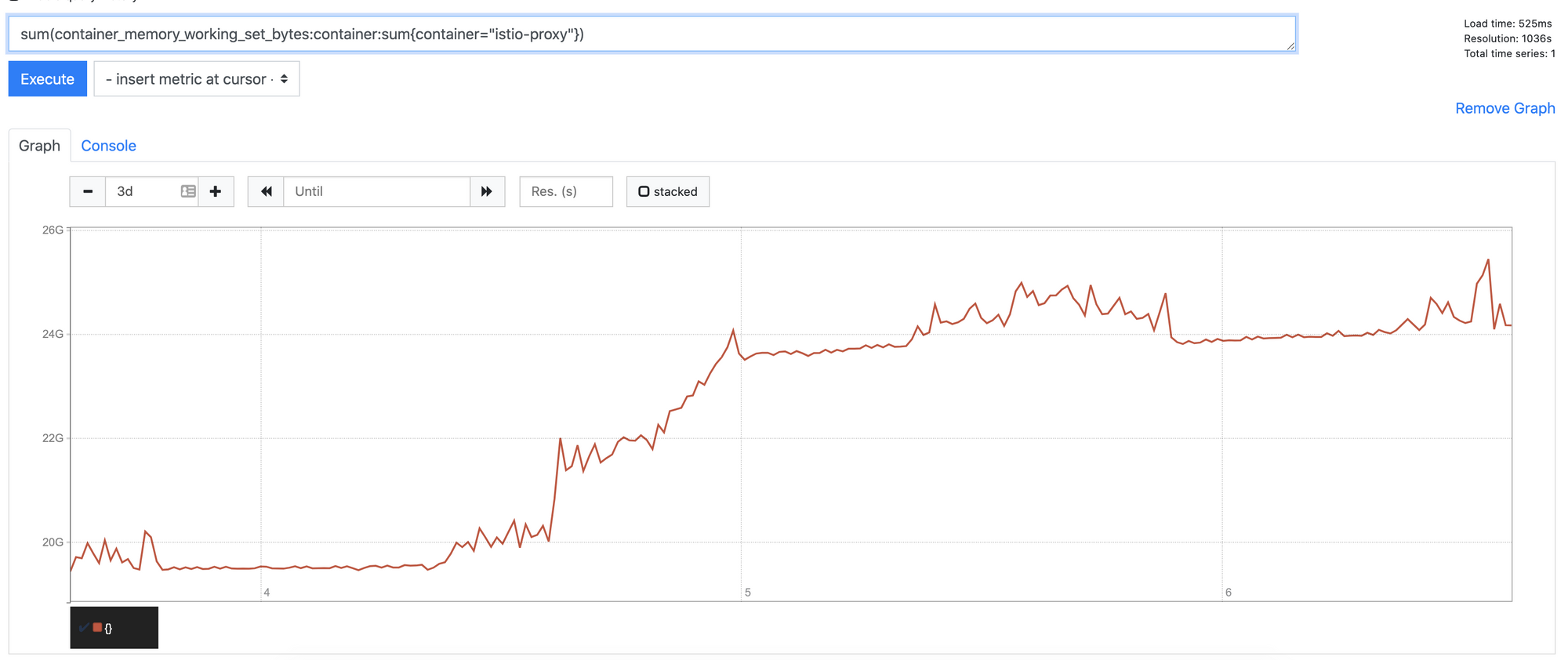Click the peak near 26G on graph
Image resolution: width=1568 pixels, height=660 pixels.
1488,260
